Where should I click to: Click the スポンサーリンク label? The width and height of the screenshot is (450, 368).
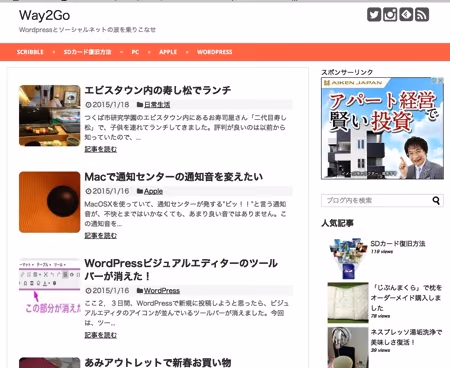point(347,72)
